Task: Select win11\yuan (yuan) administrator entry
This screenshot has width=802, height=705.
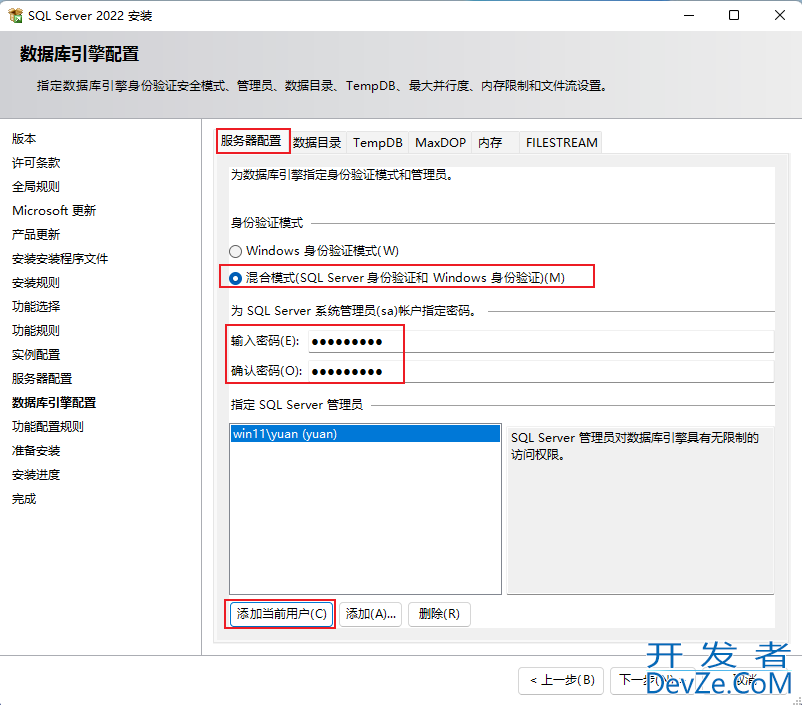Action: (365, 434)
